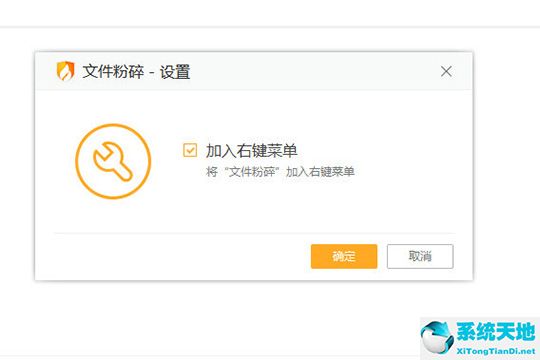Click the 加入右键菜单 label text

(251, 151)
